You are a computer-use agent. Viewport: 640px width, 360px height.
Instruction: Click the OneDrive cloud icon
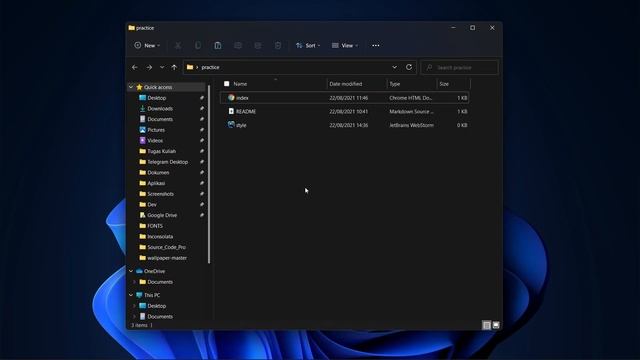click(x=139, y=271)
